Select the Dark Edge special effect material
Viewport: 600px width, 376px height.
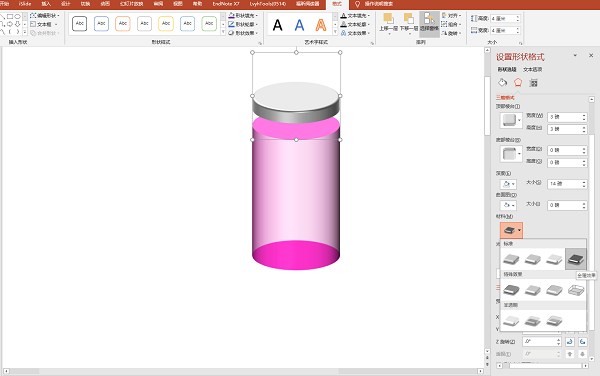click(x=511, y=290)
